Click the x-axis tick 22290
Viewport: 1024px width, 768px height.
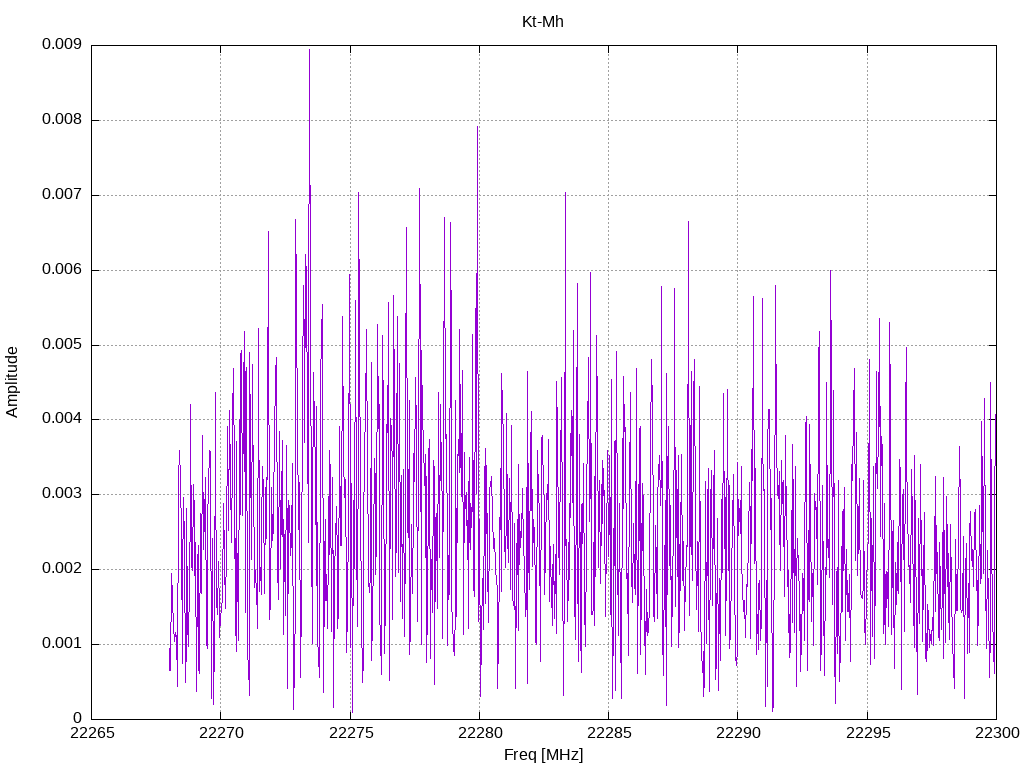pos(738,733)
